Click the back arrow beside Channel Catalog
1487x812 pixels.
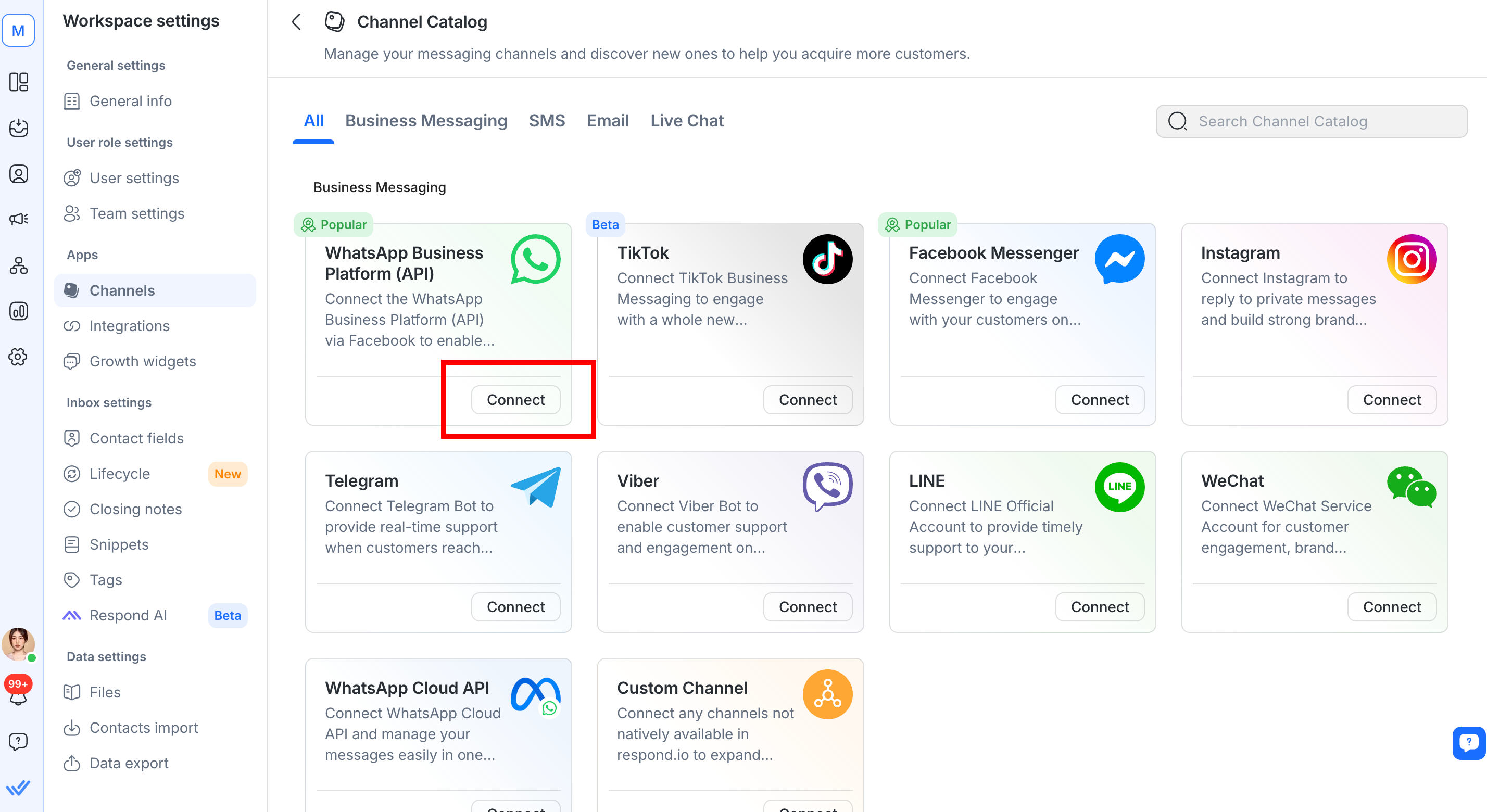297,22
